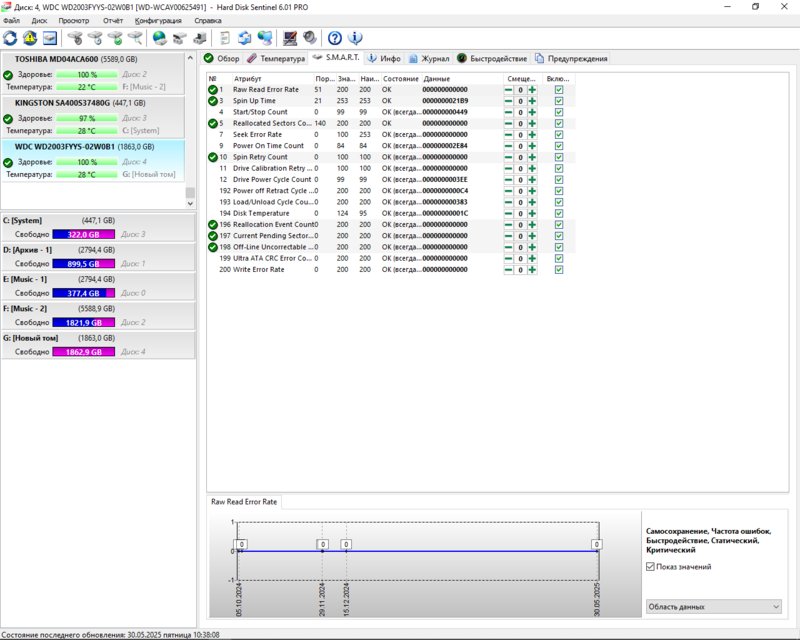Open the 'Область данных' dropdown
Screen dimensions: 800x640
tap(711, 606)
